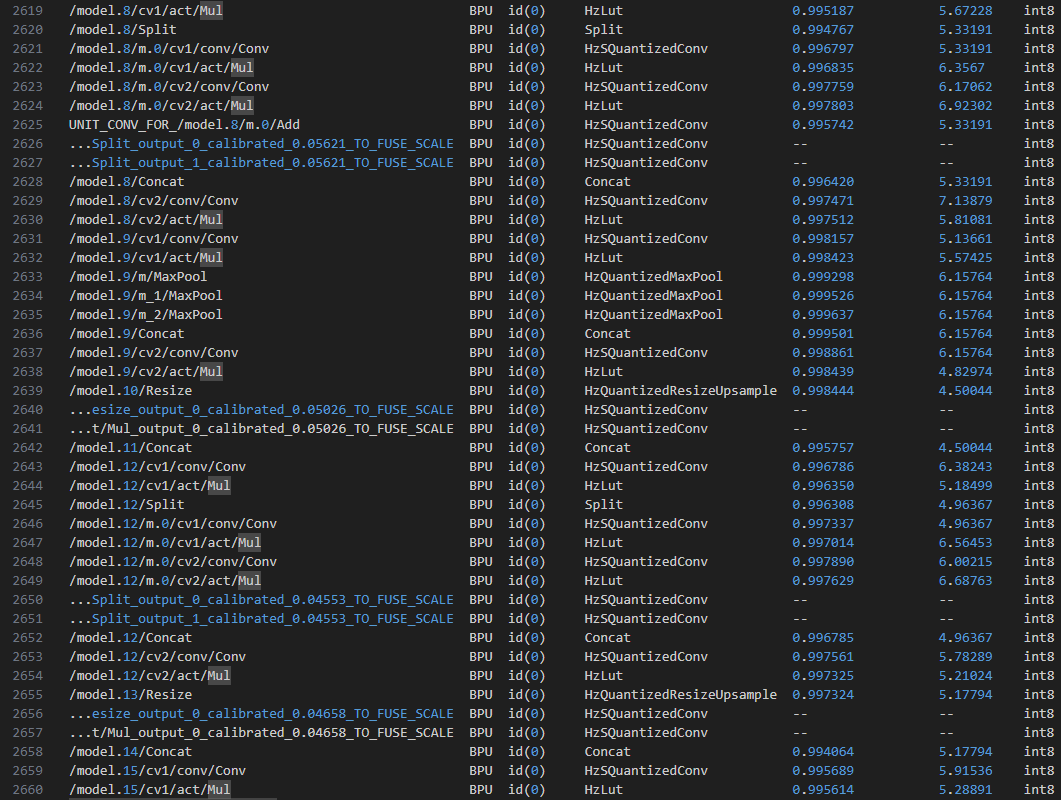This screenshot has width=1061, height=800.
Task: Click the value 6.92302 on line 2624
Action: click(x=965, y=106)
